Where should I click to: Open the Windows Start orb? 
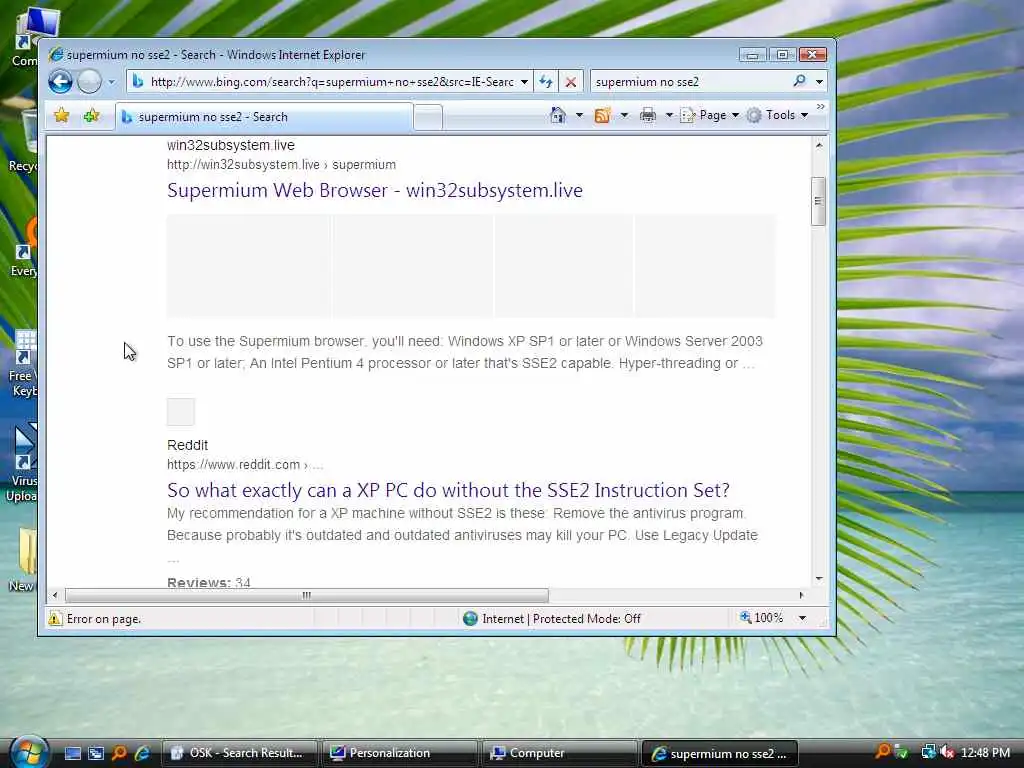pos(29,751)
